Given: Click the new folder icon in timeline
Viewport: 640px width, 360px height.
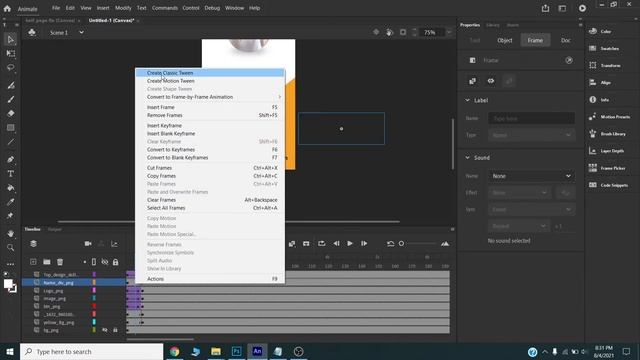Looking at the screenshot, I should (x=47, y=262).
